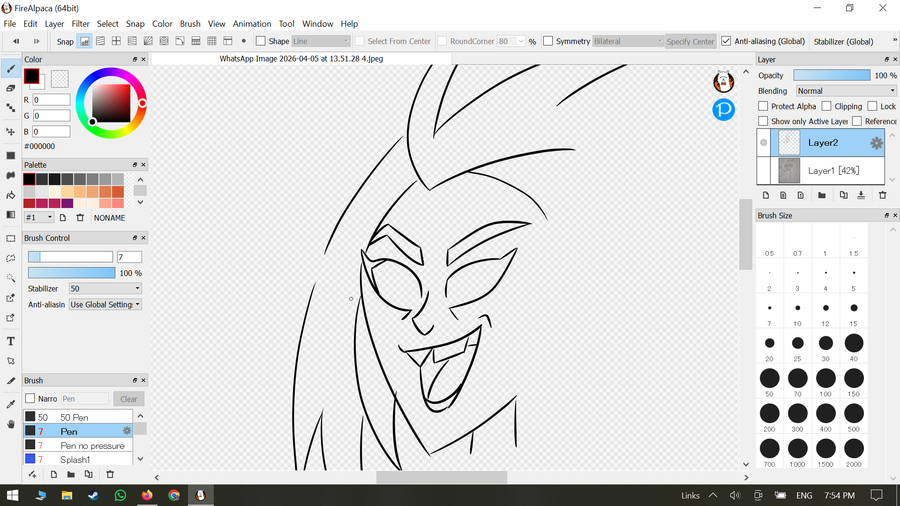The image size is (900, 506).
Task: Pick the Text tool
Action: (11, 341)
